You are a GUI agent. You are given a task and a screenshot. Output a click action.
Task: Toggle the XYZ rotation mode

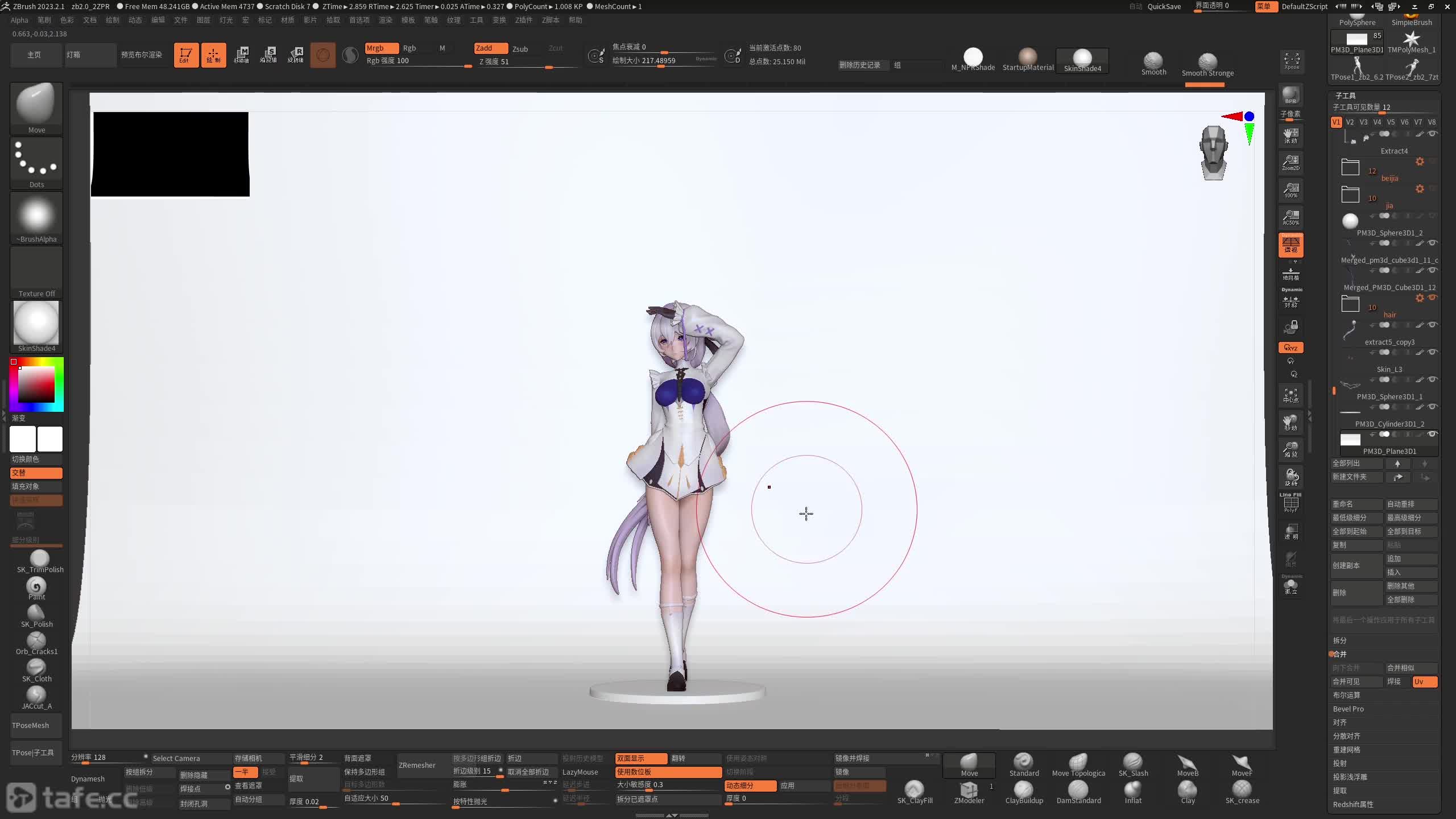pos(1291,348)
